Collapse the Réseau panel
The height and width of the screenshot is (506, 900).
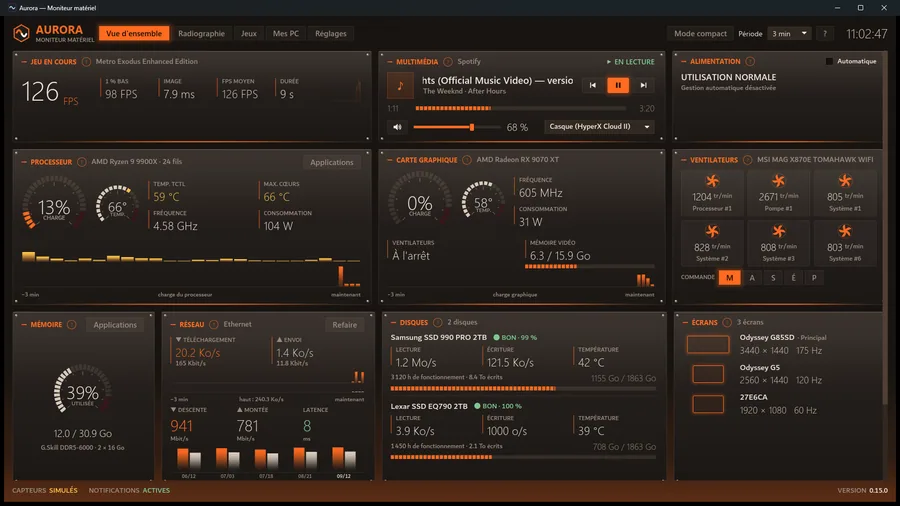coord(173,325)
